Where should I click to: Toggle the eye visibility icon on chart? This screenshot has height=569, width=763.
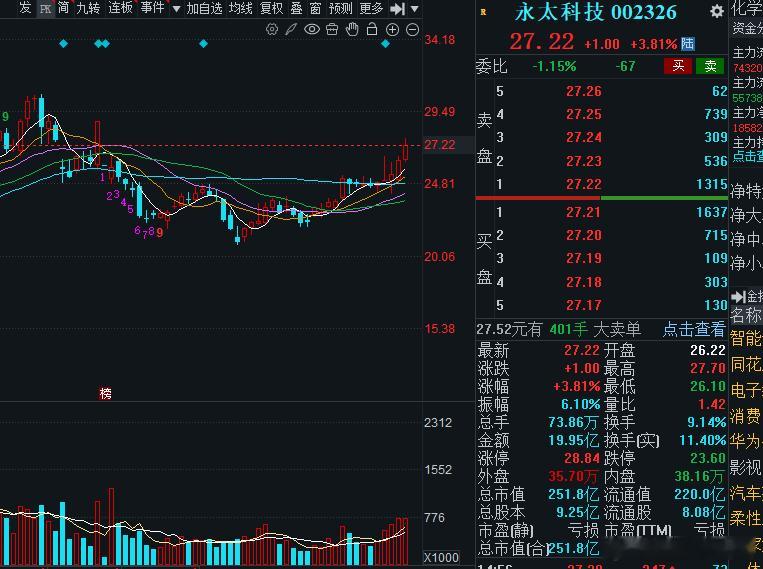[x=312, y=30]
